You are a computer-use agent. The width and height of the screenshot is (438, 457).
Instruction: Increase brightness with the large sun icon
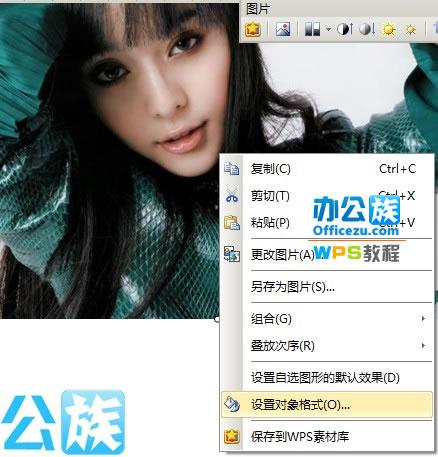[389, 29]
